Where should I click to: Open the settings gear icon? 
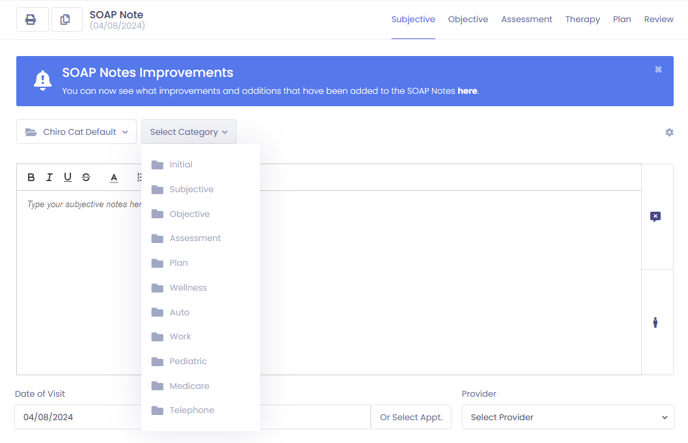pyautogui.click(x=669, y=132)
